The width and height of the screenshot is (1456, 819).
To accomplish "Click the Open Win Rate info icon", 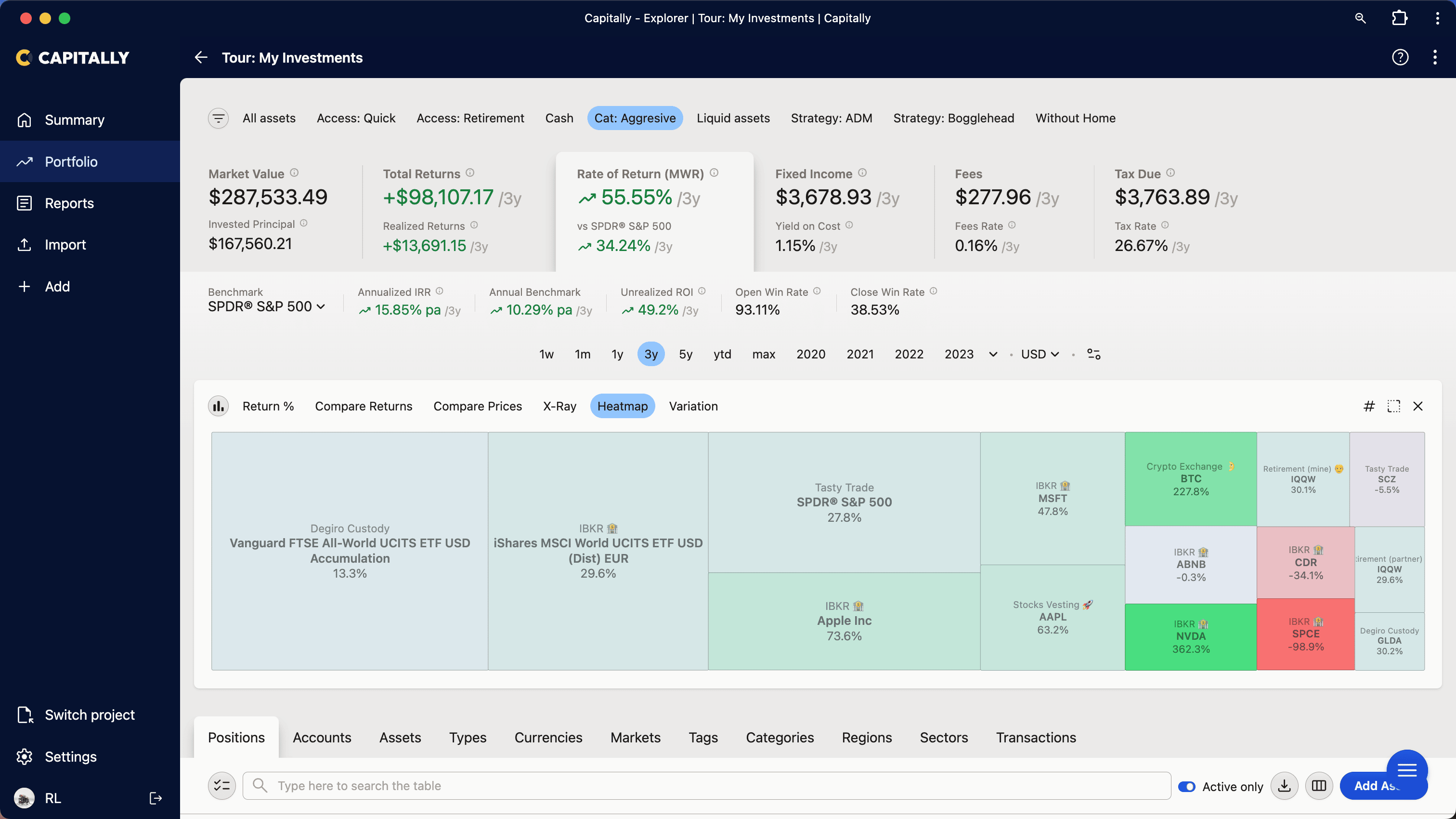I will (817, 291).
